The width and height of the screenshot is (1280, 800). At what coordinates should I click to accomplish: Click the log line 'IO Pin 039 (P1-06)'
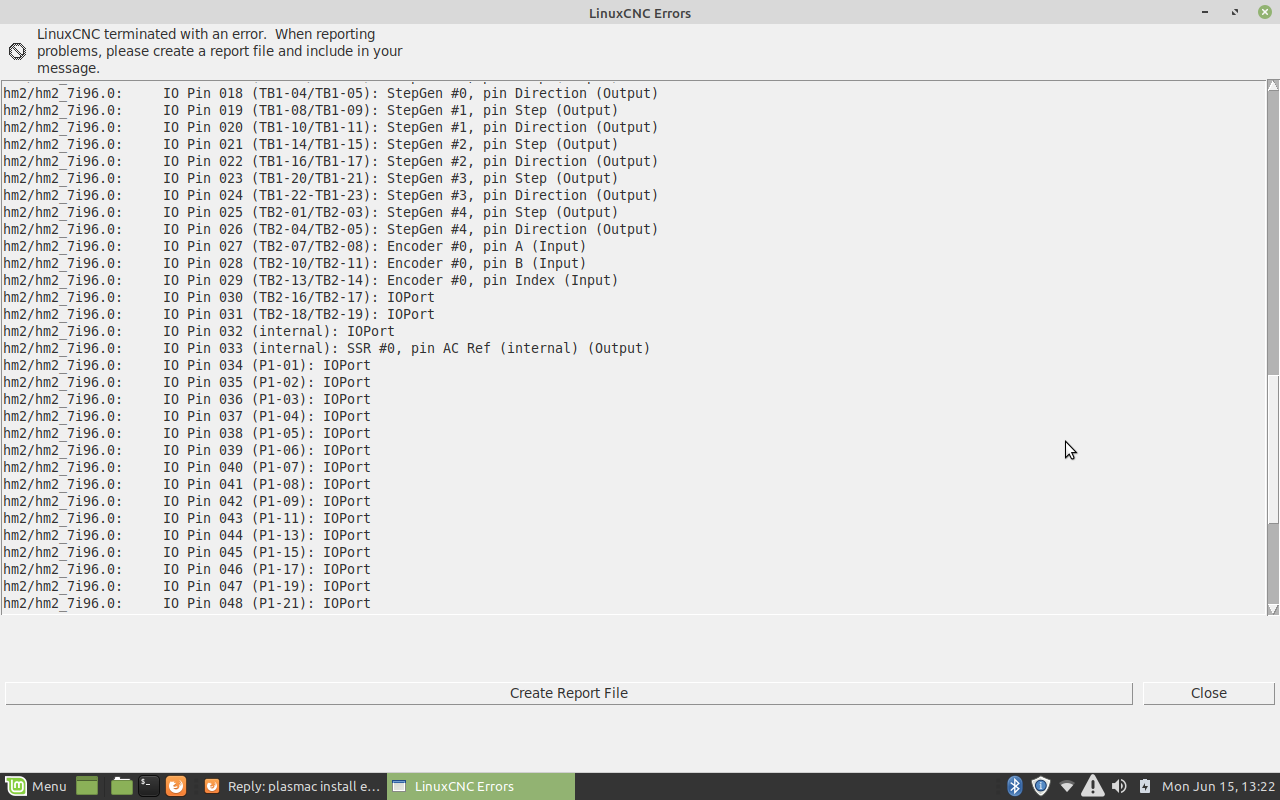click(x=187, y=450)
